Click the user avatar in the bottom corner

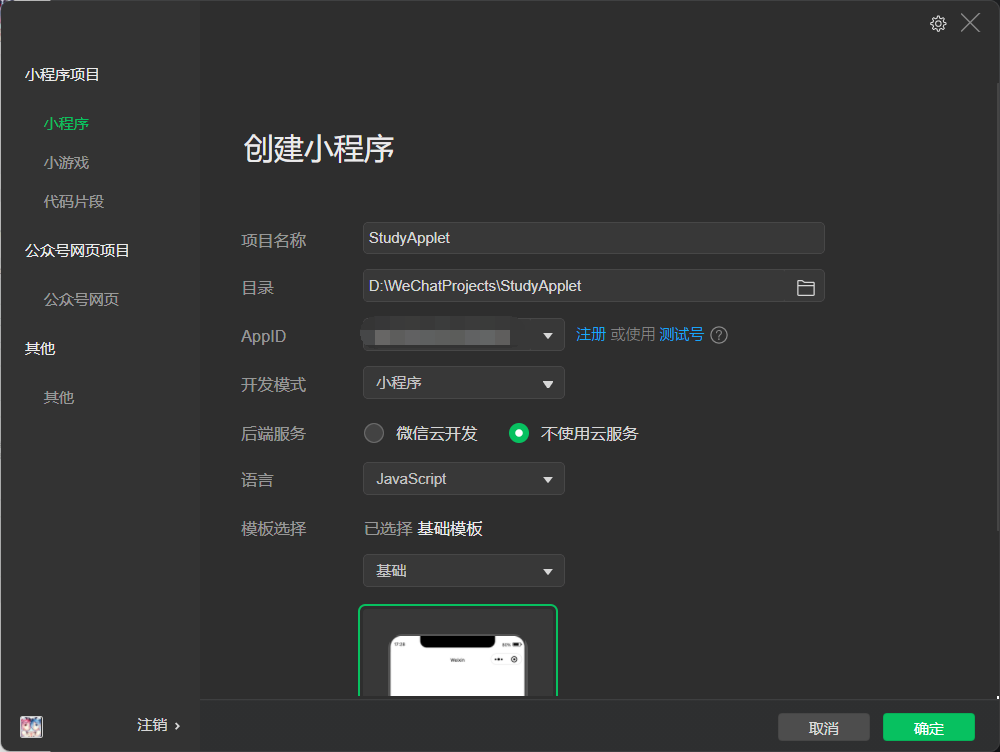point(30,726)
